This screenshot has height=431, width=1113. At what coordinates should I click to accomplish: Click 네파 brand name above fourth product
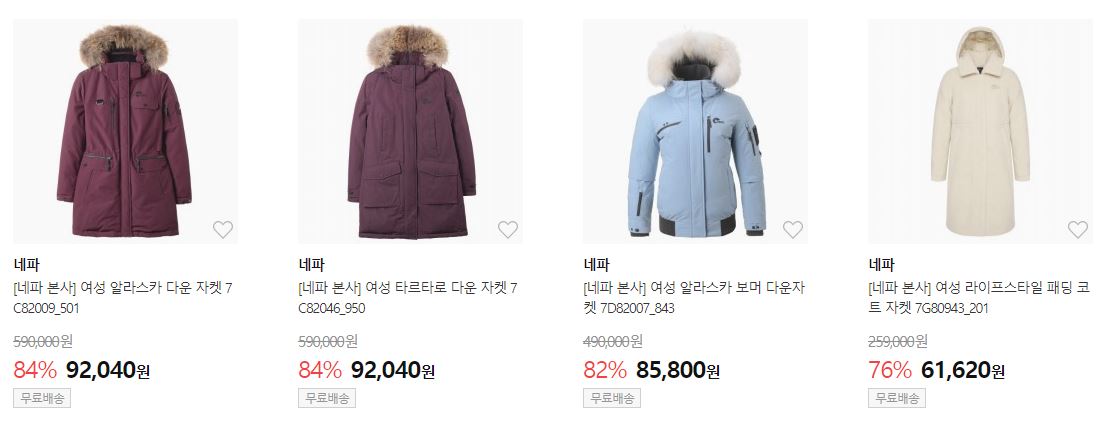pos(881,265)
